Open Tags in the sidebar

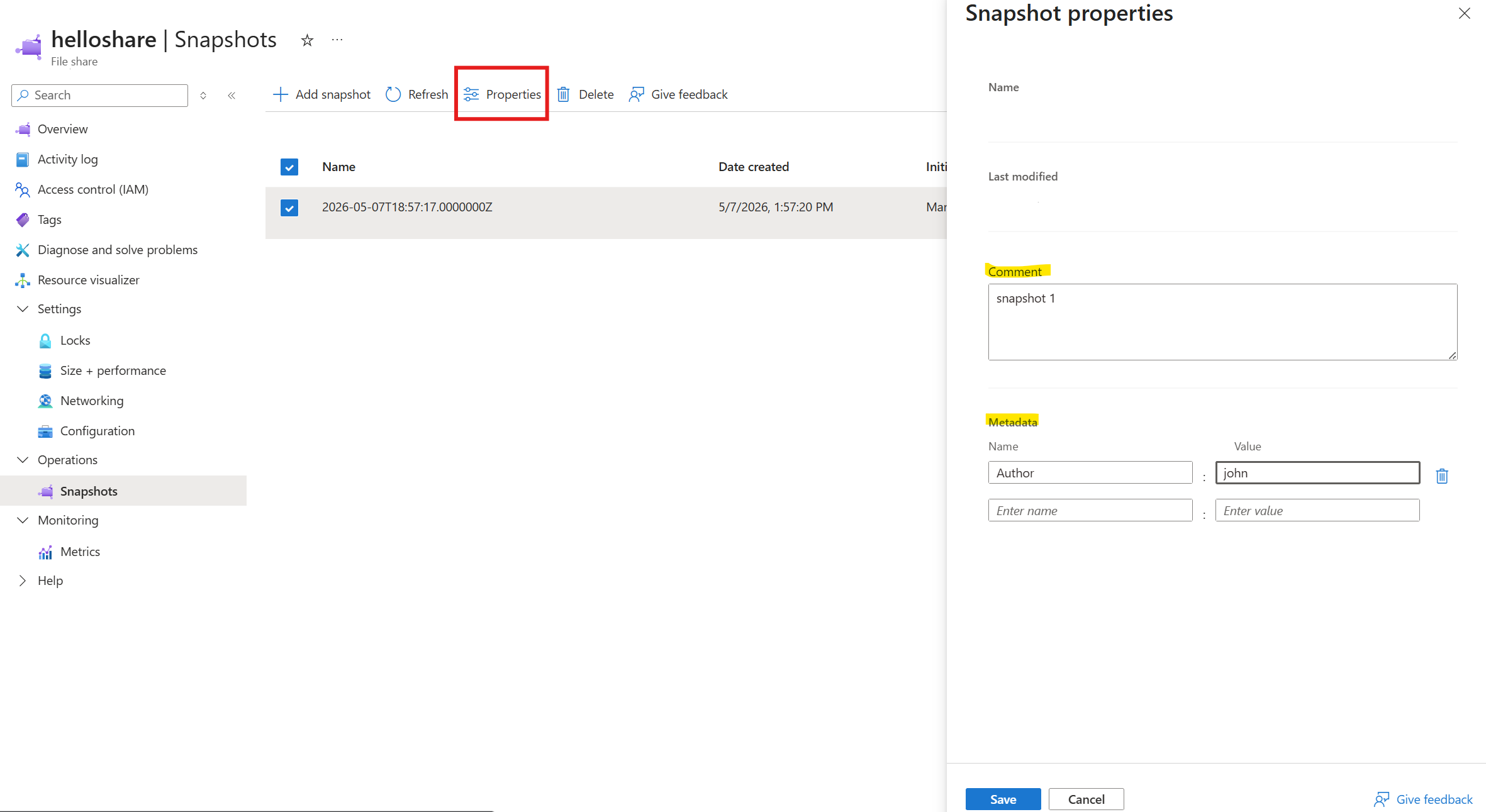coord(49,220)
